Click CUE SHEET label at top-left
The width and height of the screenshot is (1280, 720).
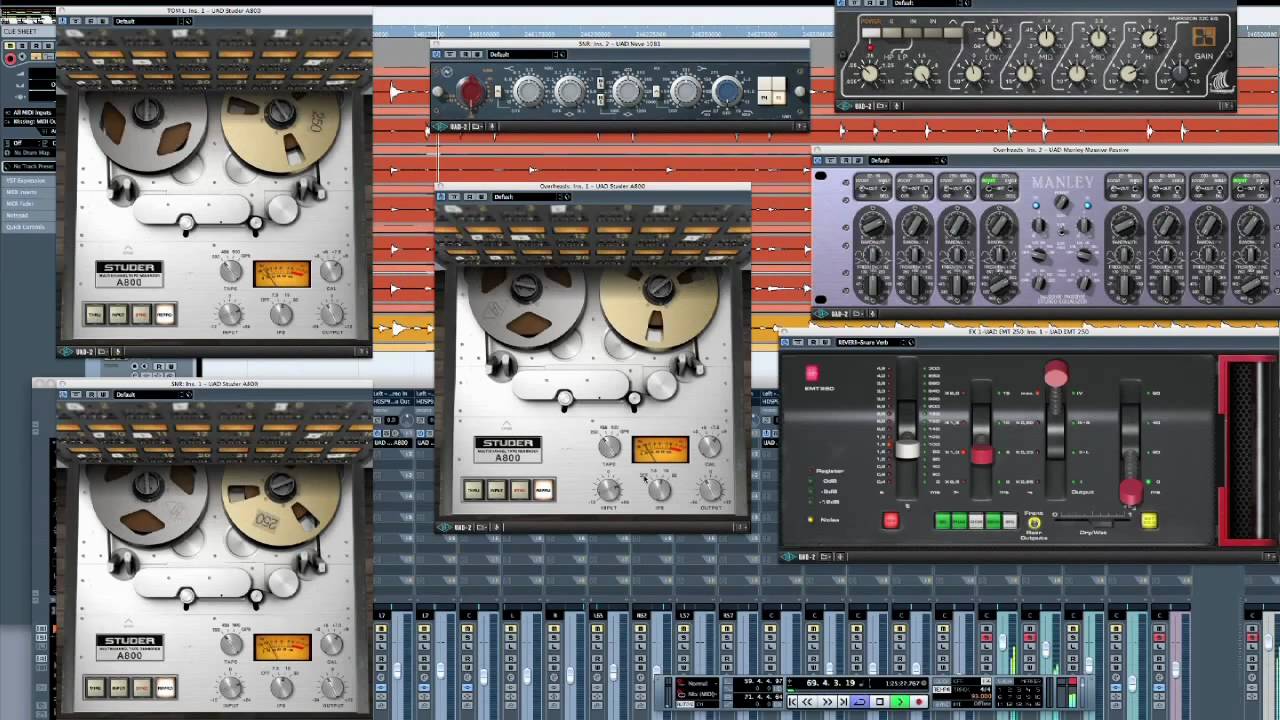[x=20, y=32]
